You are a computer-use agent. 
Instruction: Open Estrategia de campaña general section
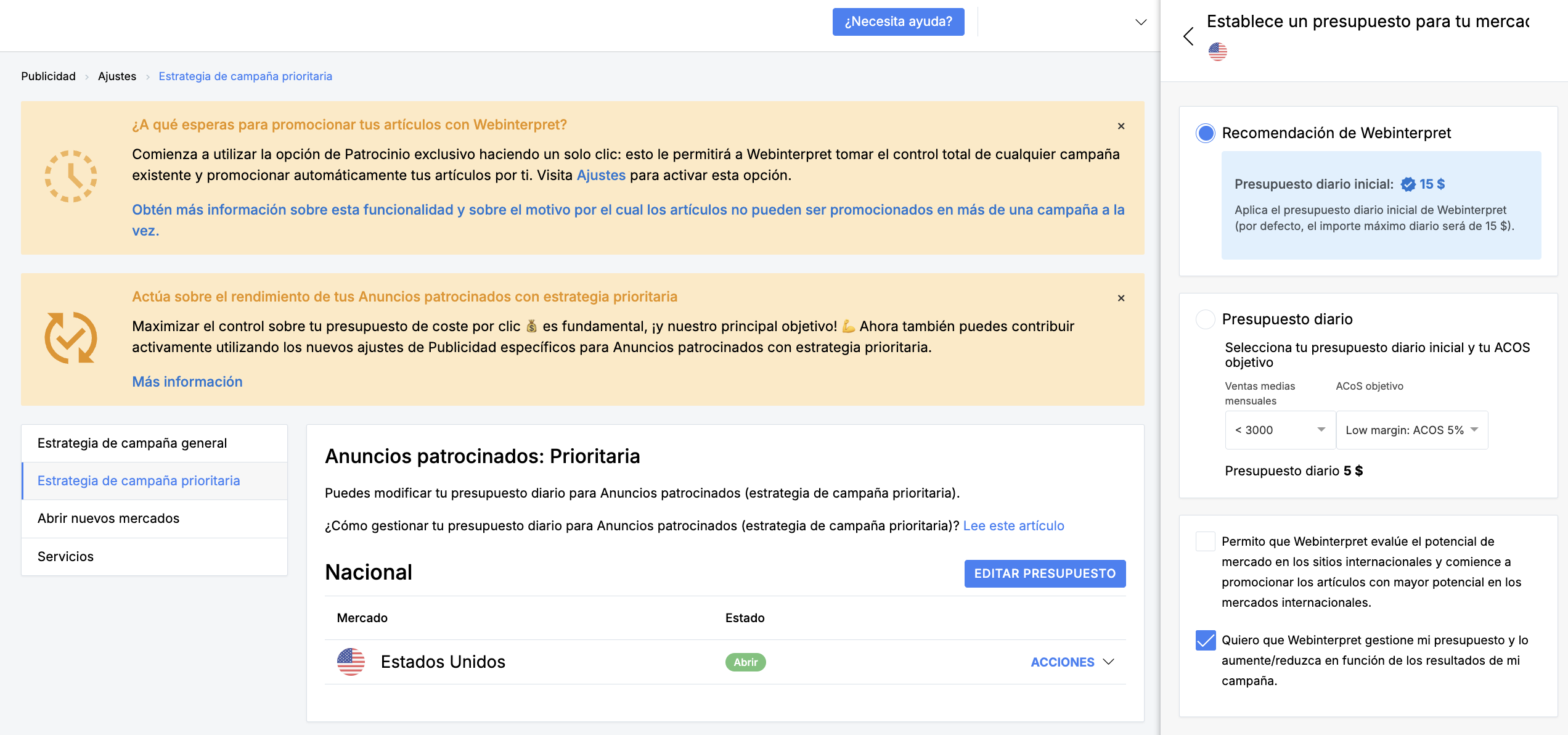(132, 443)
